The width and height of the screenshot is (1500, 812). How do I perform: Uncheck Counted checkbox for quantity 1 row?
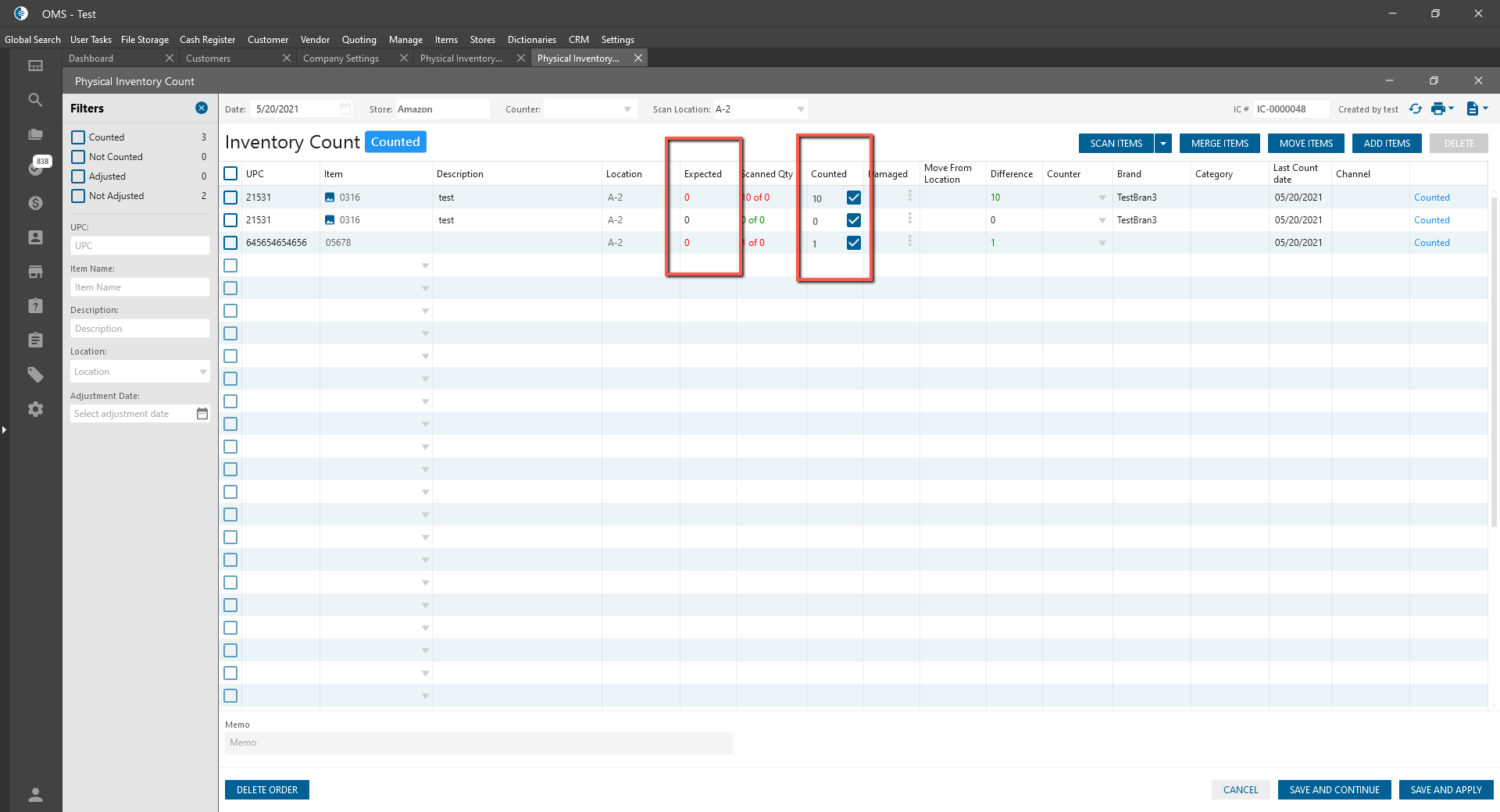click(854, 243)
